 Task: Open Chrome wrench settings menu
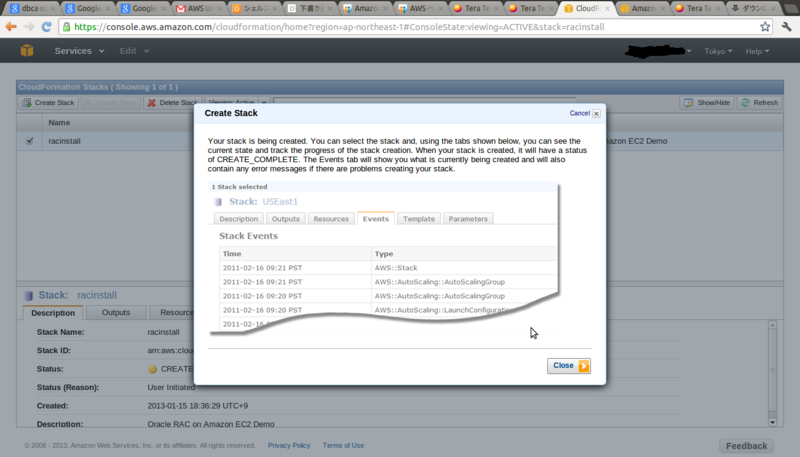[x=786, y=27]
